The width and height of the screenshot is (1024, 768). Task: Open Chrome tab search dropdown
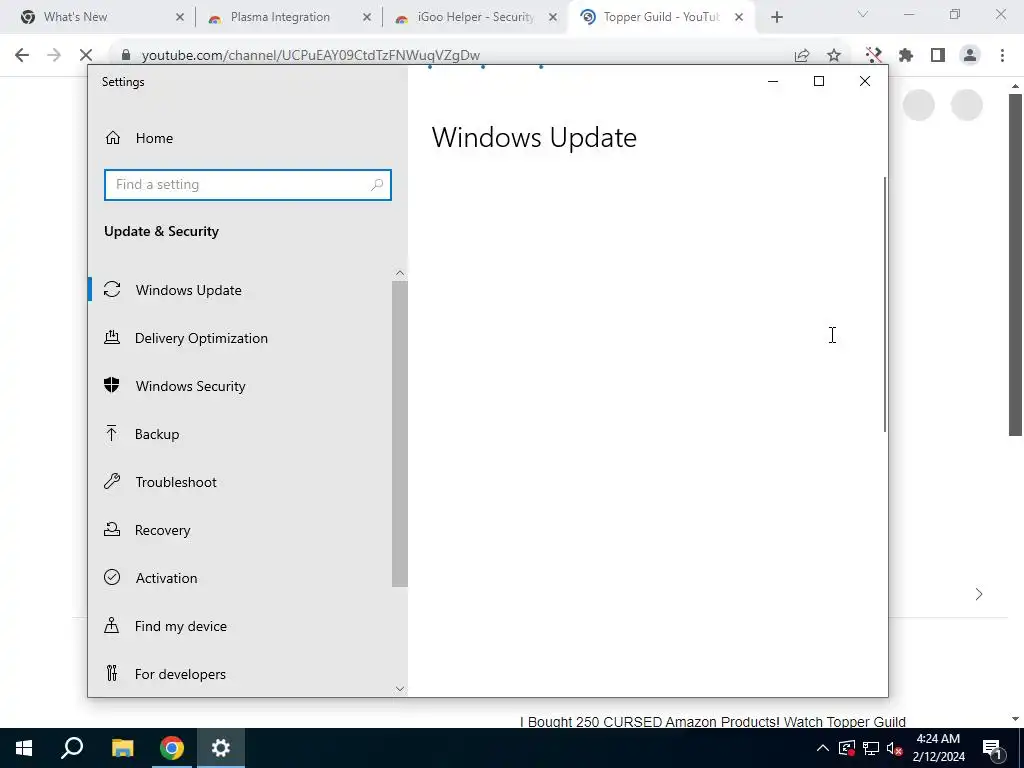(862, 14)
